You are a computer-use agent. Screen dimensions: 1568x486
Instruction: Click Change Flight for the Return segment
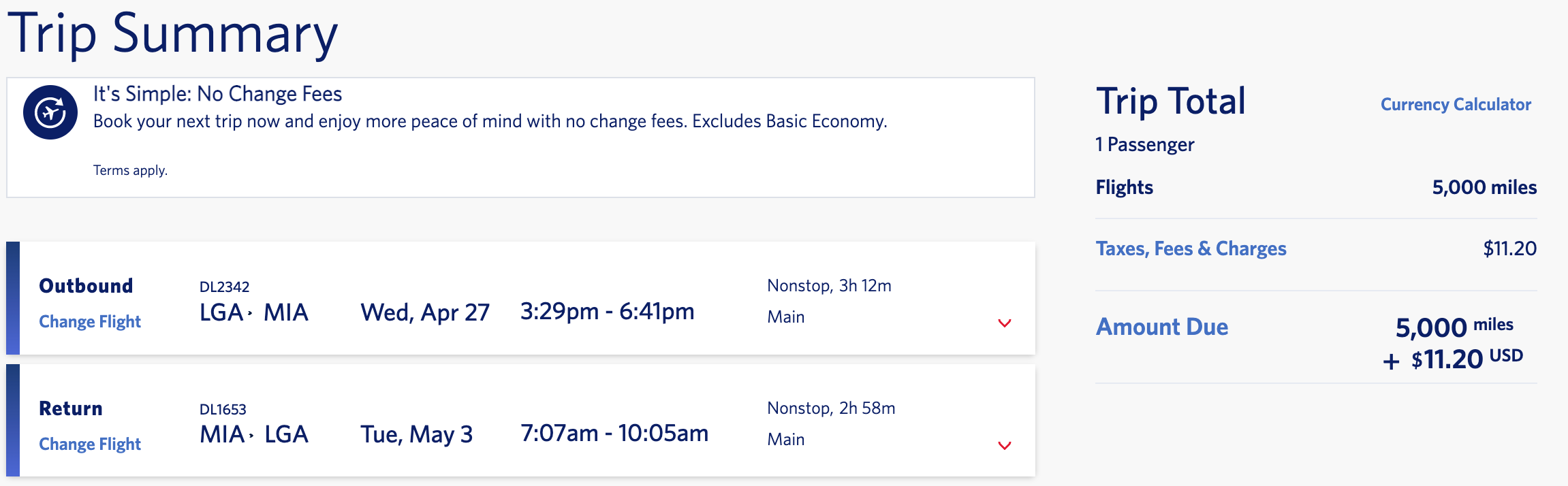(89, 444)
